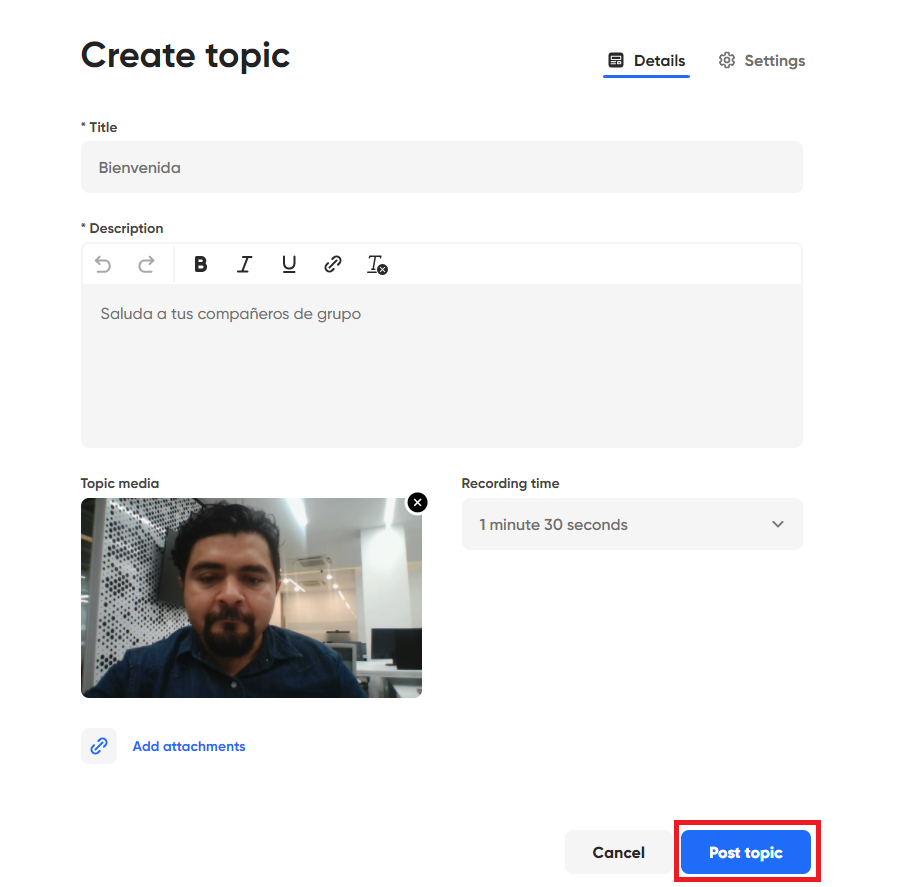Click the gear icon beside Settings

(727, 61)
